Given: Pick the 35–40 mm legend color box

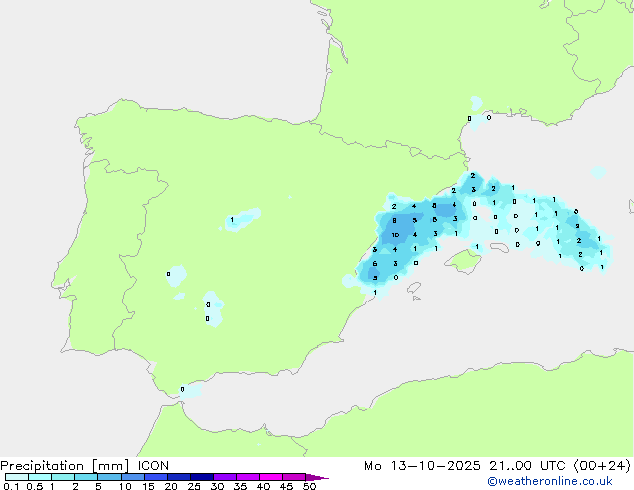Looking at the screenshot, I should [248, 477].
